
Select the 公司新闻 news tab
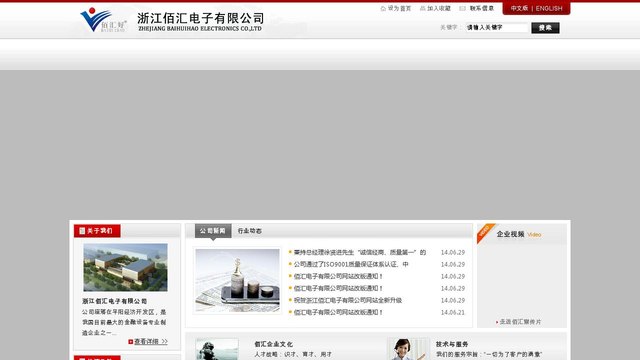click(213, 231)
